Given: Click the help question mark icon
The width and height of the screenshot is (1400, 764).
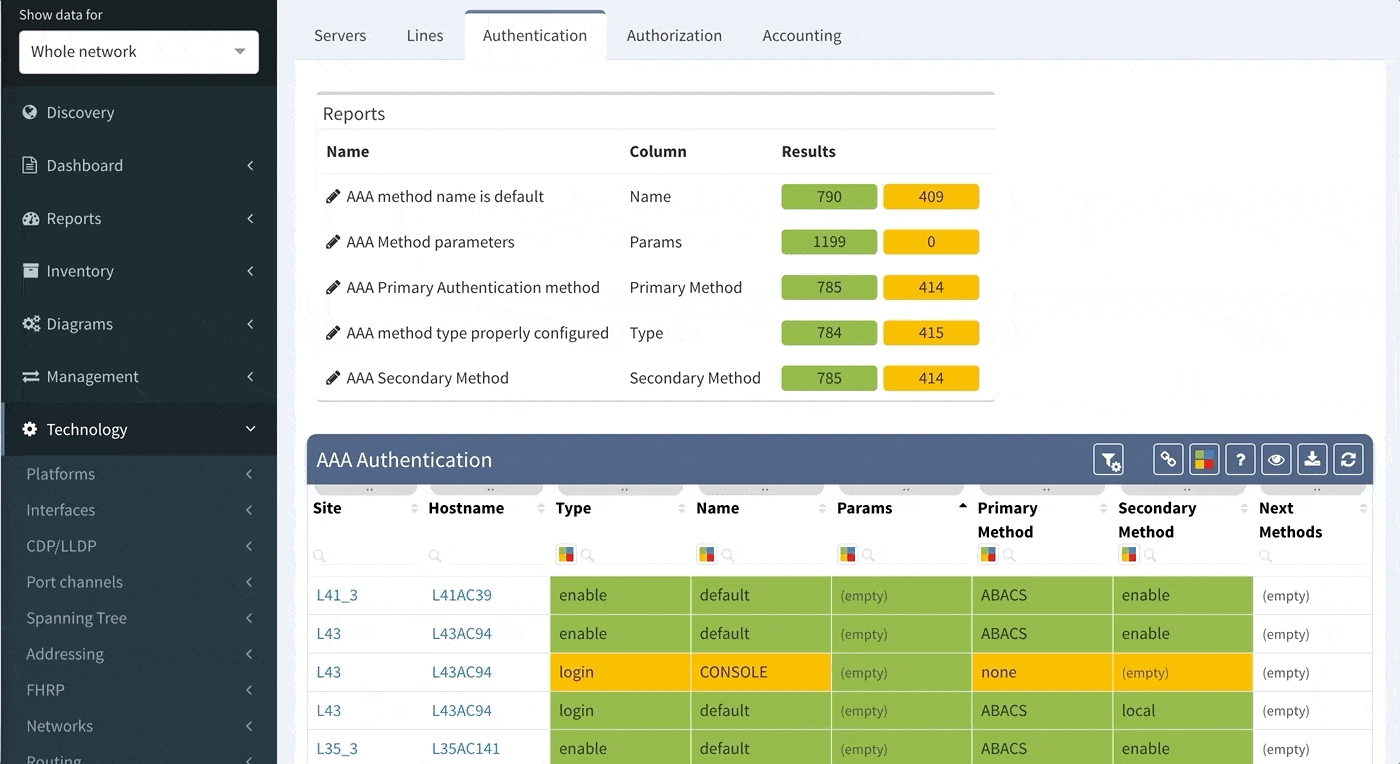Looking at the screenshot, I should [x=1240, y=460].
